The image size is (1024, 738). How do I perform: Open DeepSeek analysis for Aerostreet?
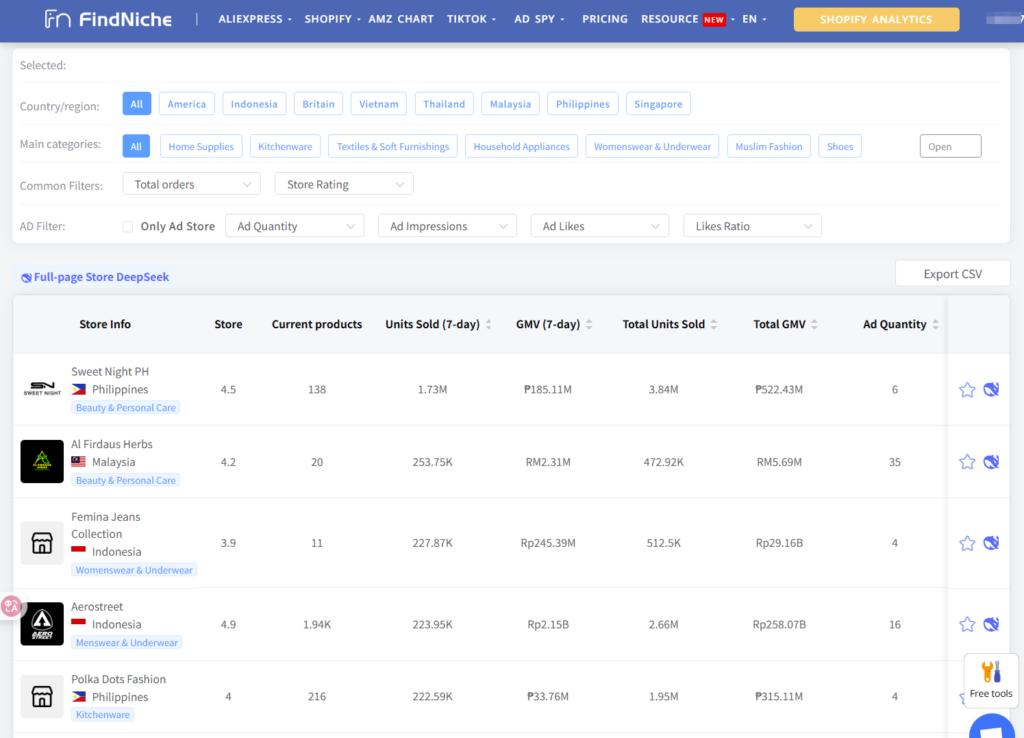[x=991, y=624]
